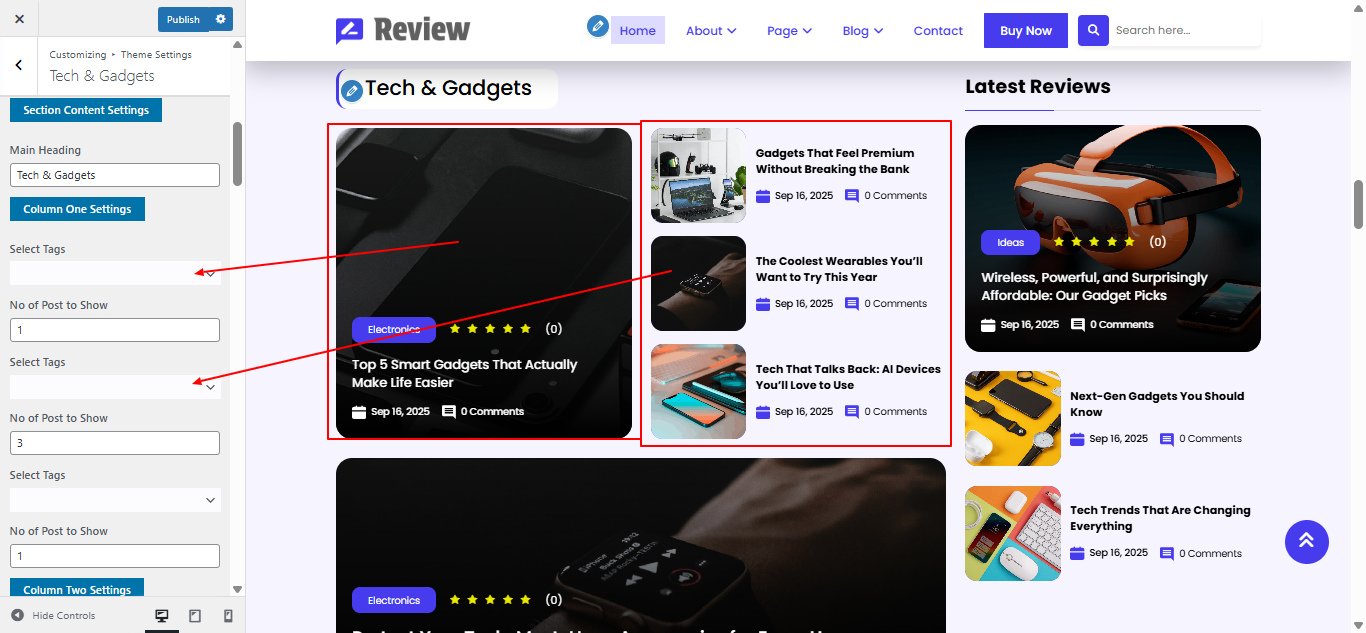1366x633 pixels.
Task: Switch to desktop preview device icon
Action: (x=162, y=616)
